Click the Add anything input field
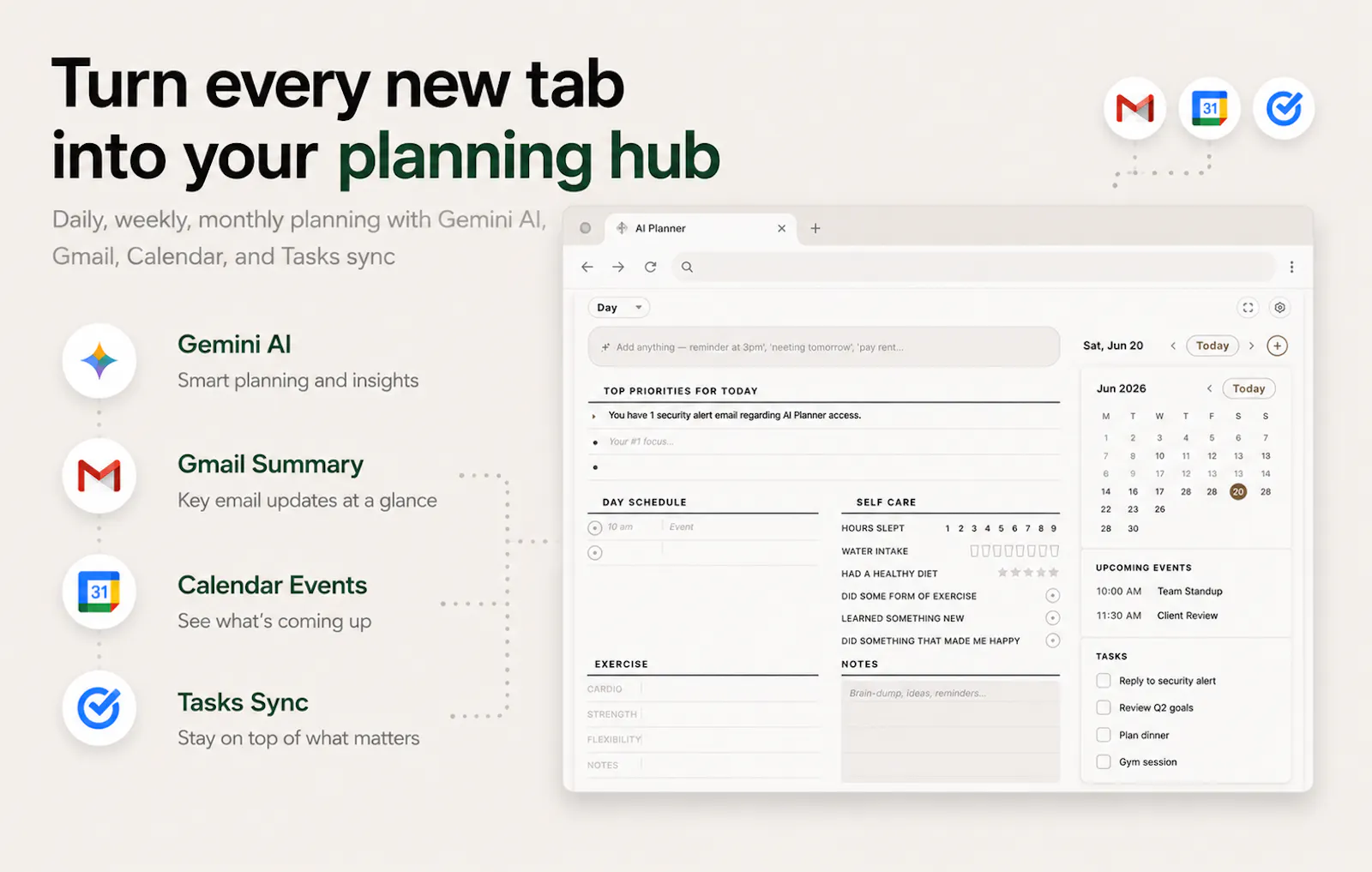The width and height of the screenshot is (1372, 872). [824, 347]
